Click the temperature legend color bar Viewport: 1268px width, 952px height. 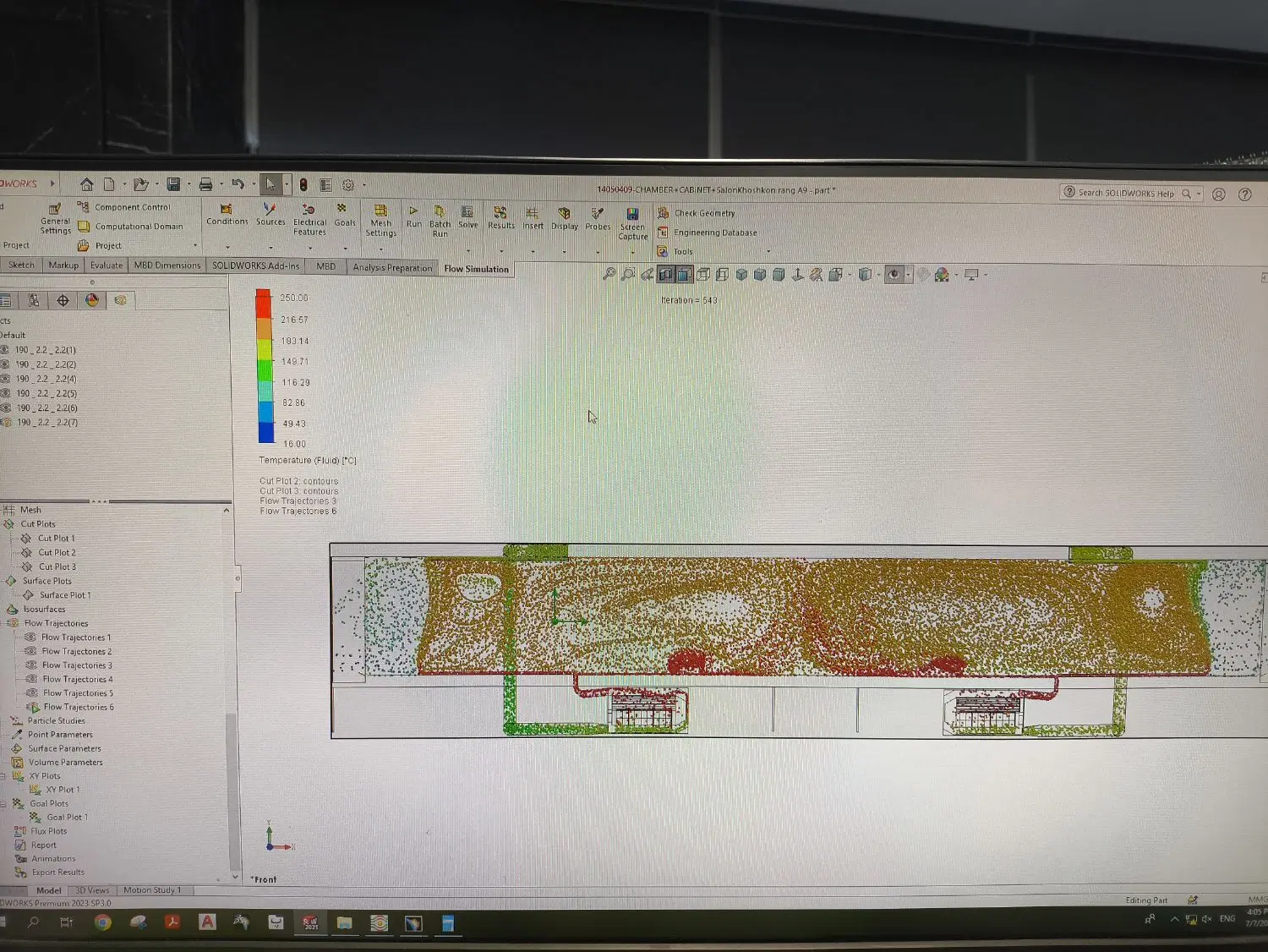click(265, 366)
